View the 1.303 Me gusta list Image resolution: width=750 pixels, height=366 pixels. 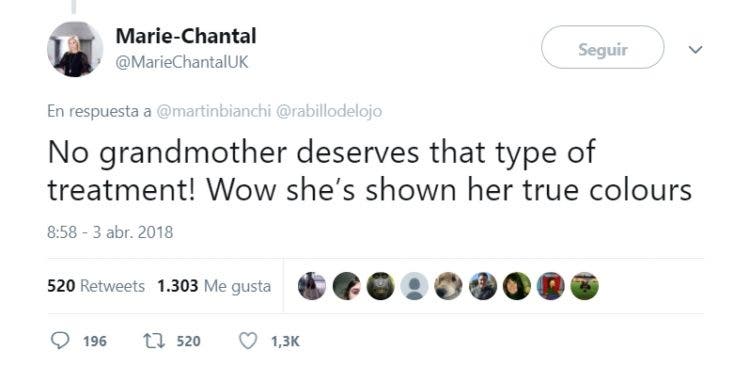coord(214,286)
